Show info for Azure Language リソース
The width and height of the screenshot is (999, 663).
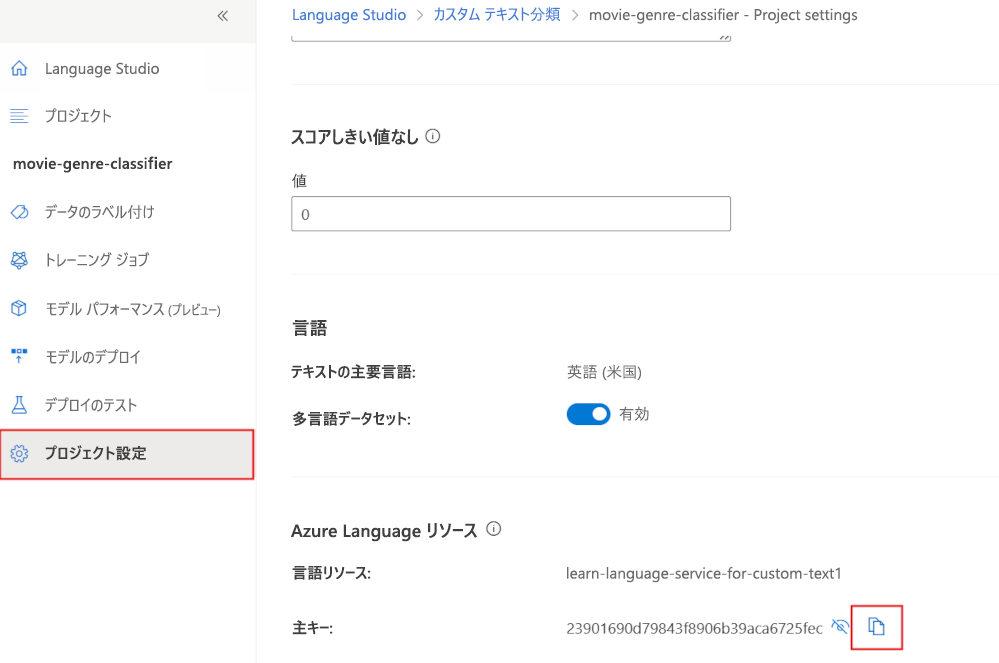coord(494,529)
